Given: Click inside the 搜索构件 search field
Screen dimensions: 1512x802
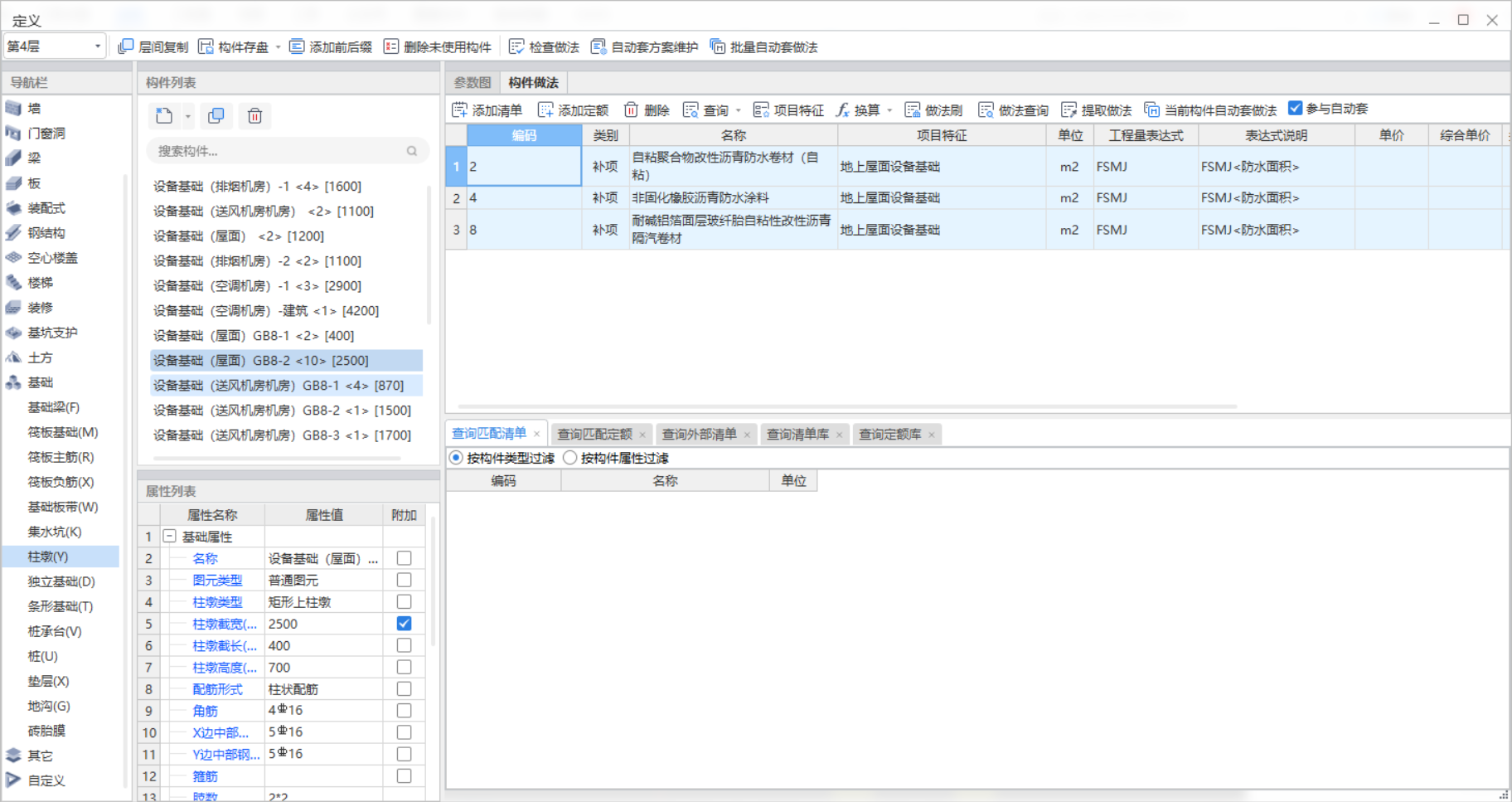Looking at the screenshot, I should coord(274,151).
